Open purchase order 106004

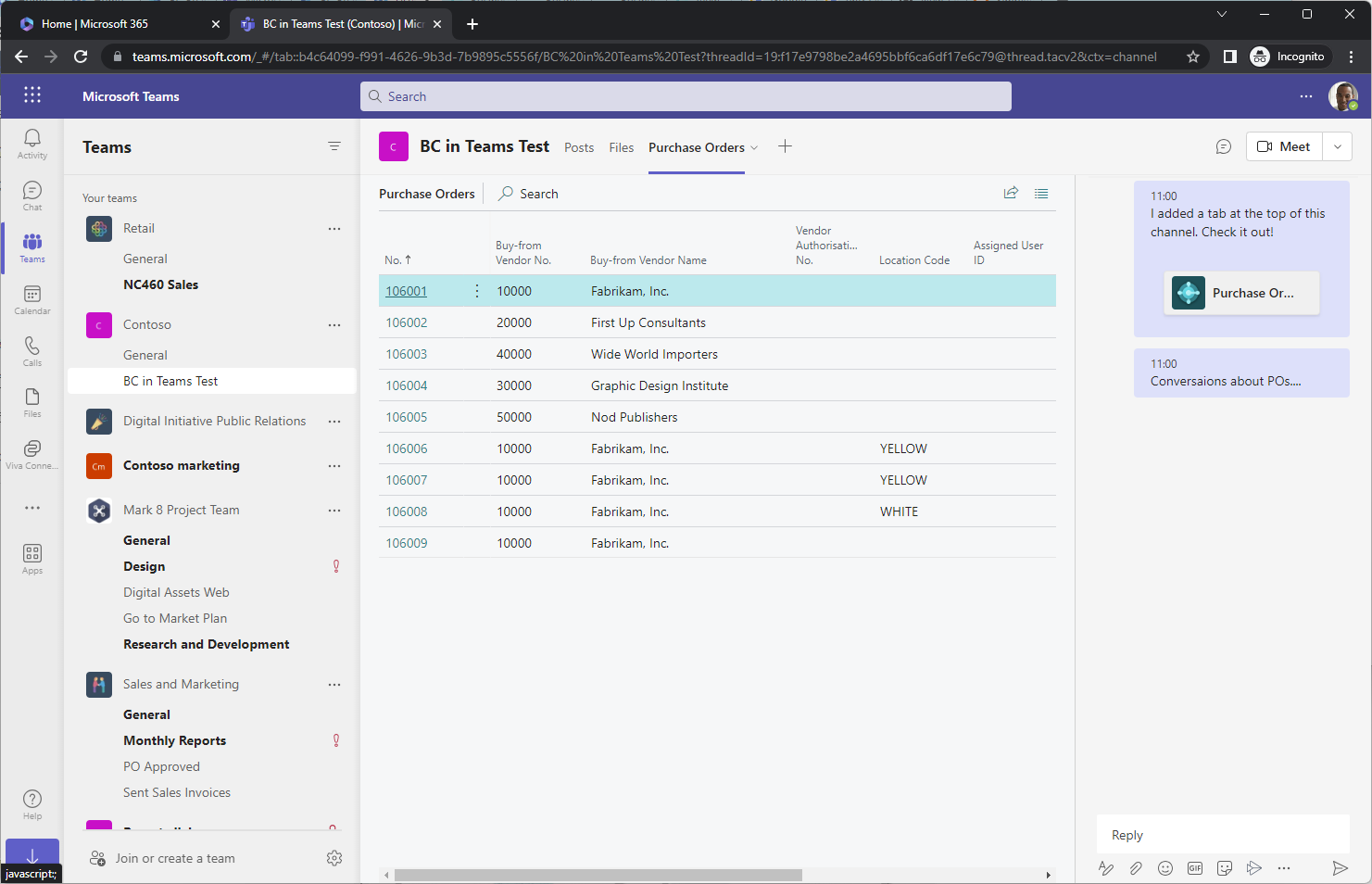(x=407, y=385)
